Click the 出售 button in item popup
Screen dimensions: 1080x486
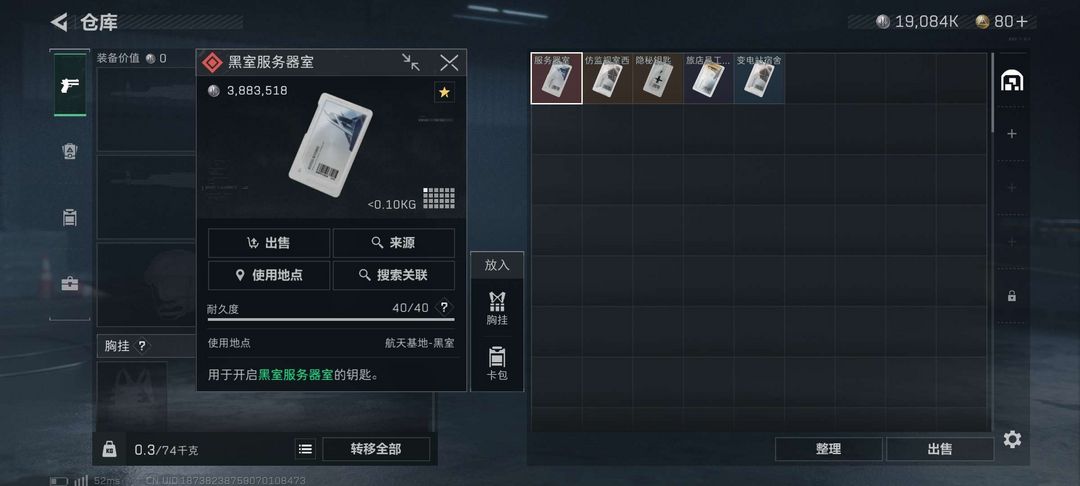(269, 243)
